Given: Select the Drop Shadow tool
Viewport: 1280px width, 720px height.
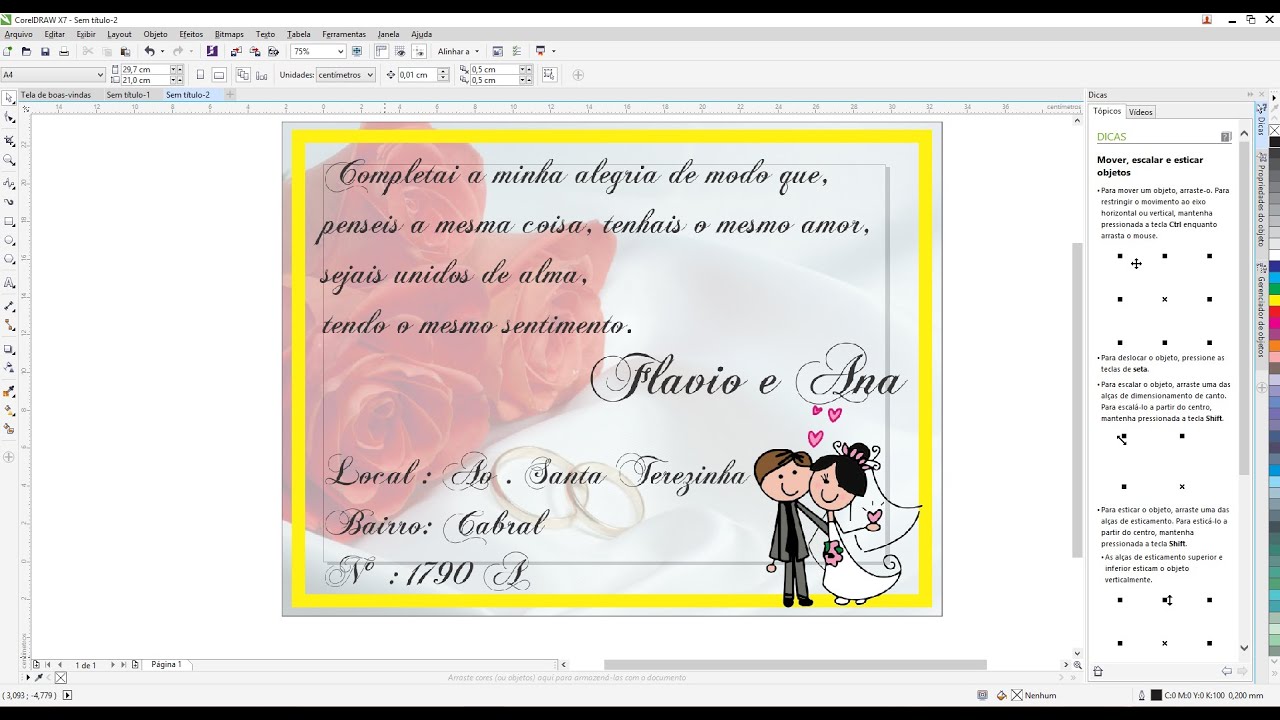Looking at the screenshot, I should point(9,349).
